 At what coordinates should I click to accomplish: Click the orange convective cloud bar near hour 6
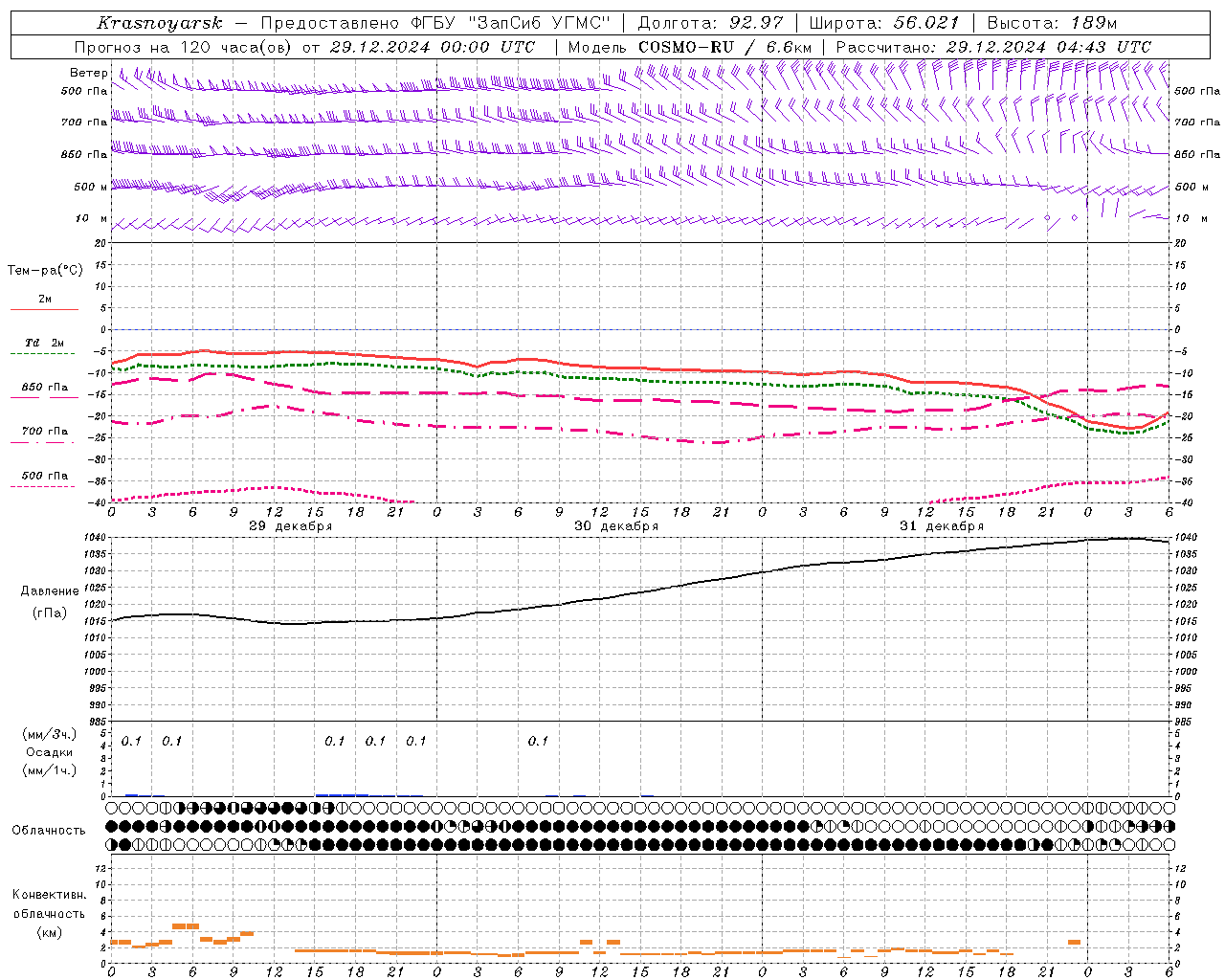[186, 925]
